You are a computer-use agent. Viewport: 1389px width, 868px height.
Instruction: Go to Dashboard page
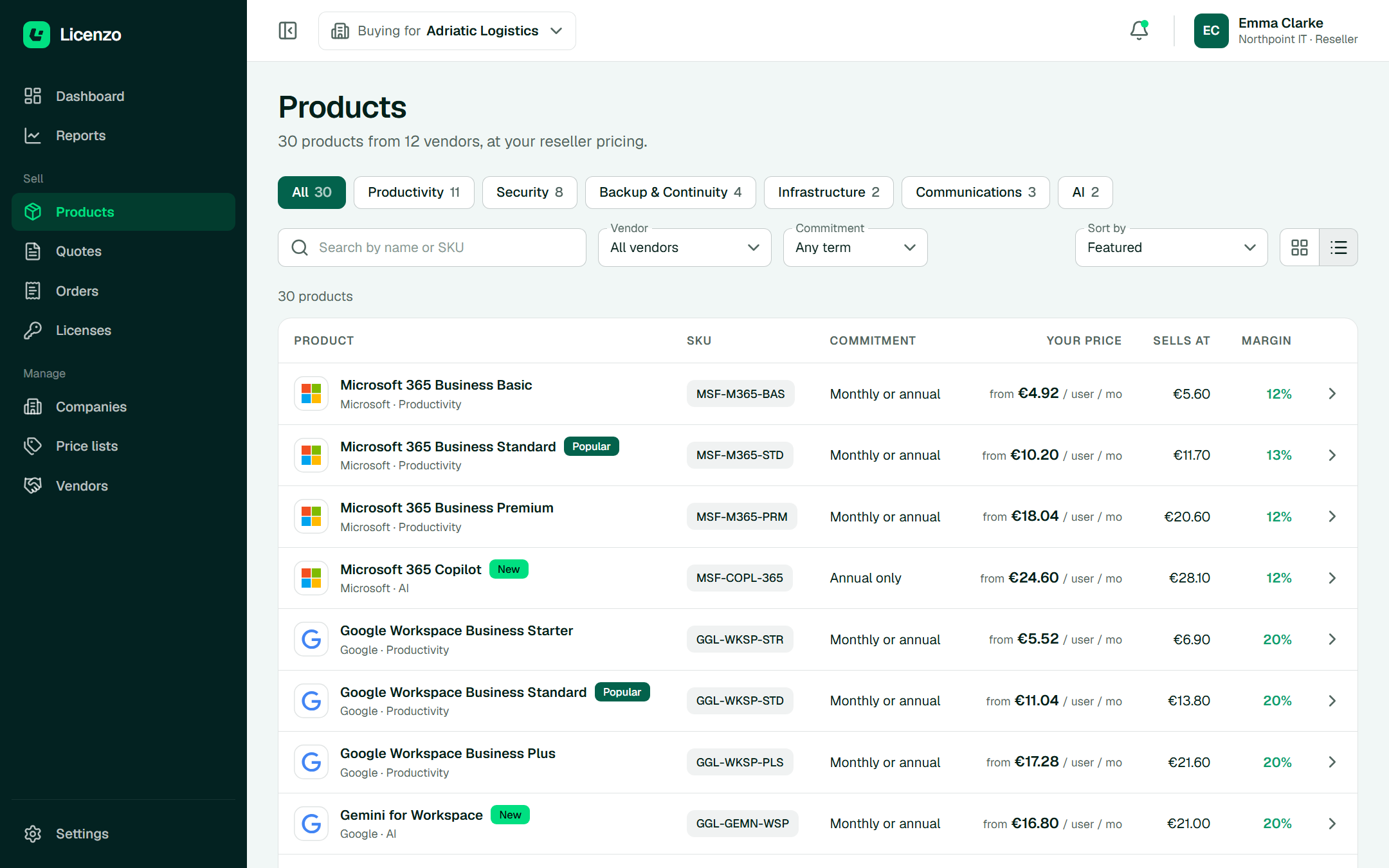(123, 96)
